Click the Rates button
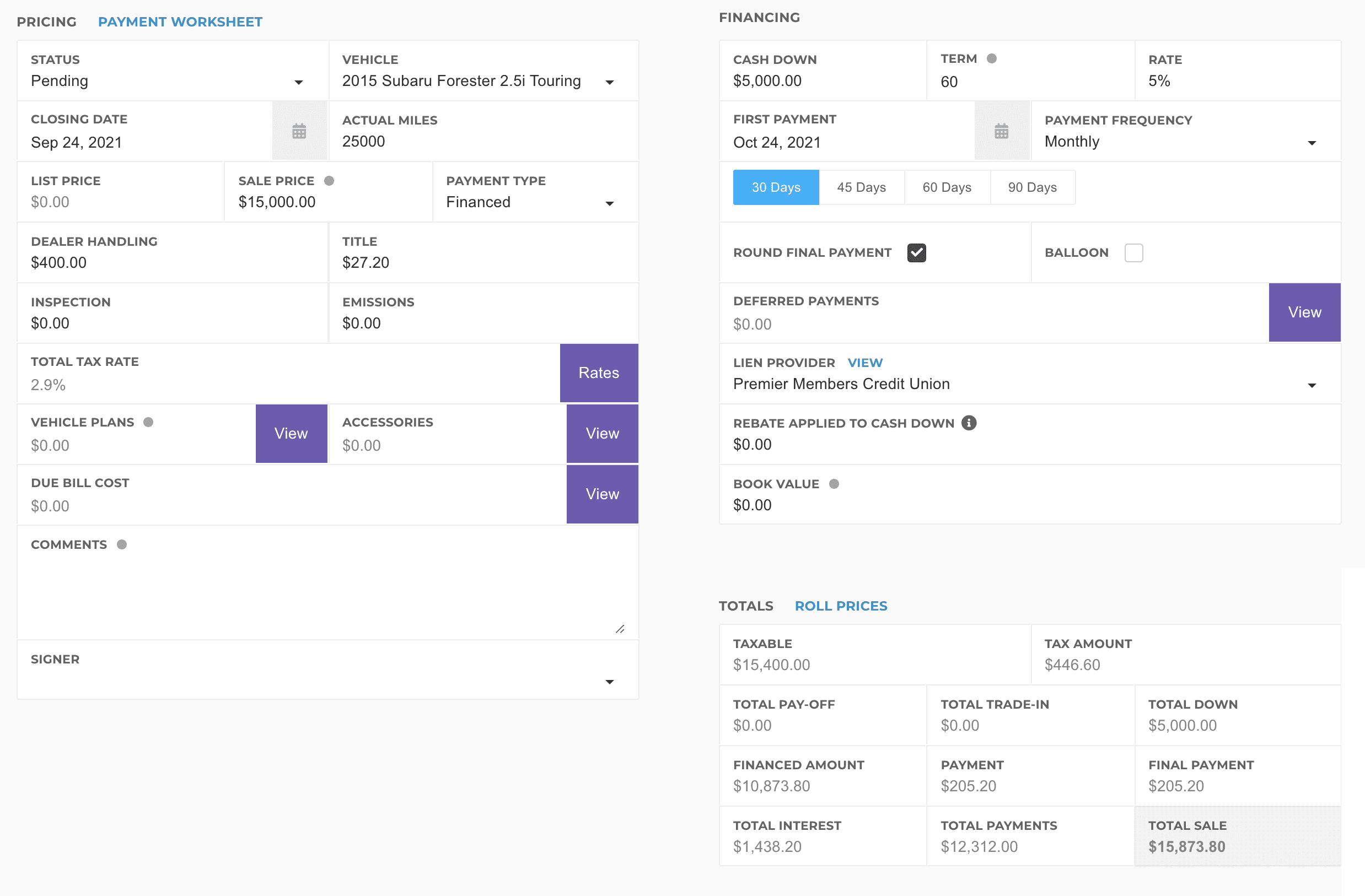The image size is (1365, 896). (x=598, y=373)
